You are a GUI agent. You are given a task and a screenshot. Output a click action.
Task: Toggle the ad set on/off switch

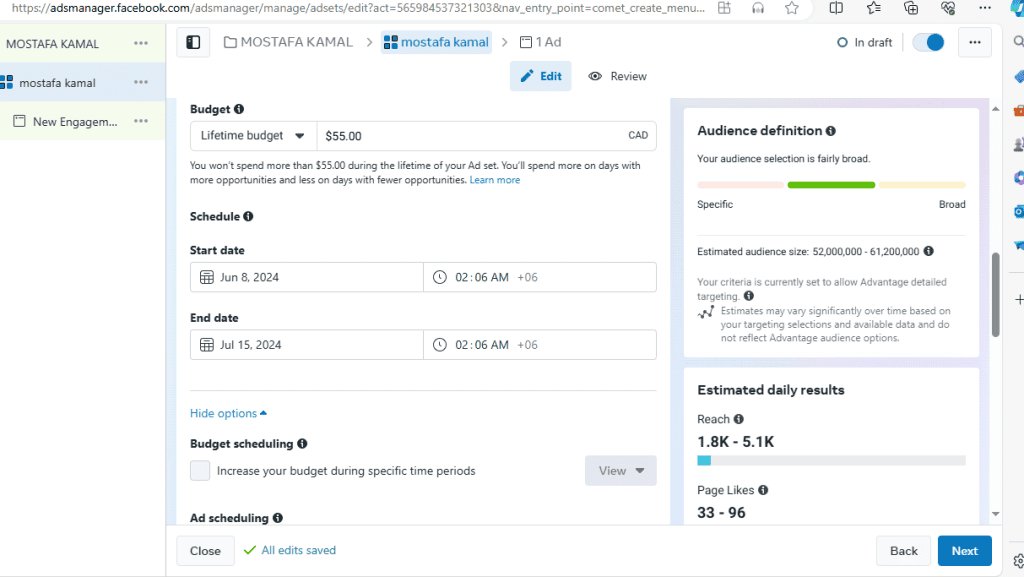(x=929, y=42)
